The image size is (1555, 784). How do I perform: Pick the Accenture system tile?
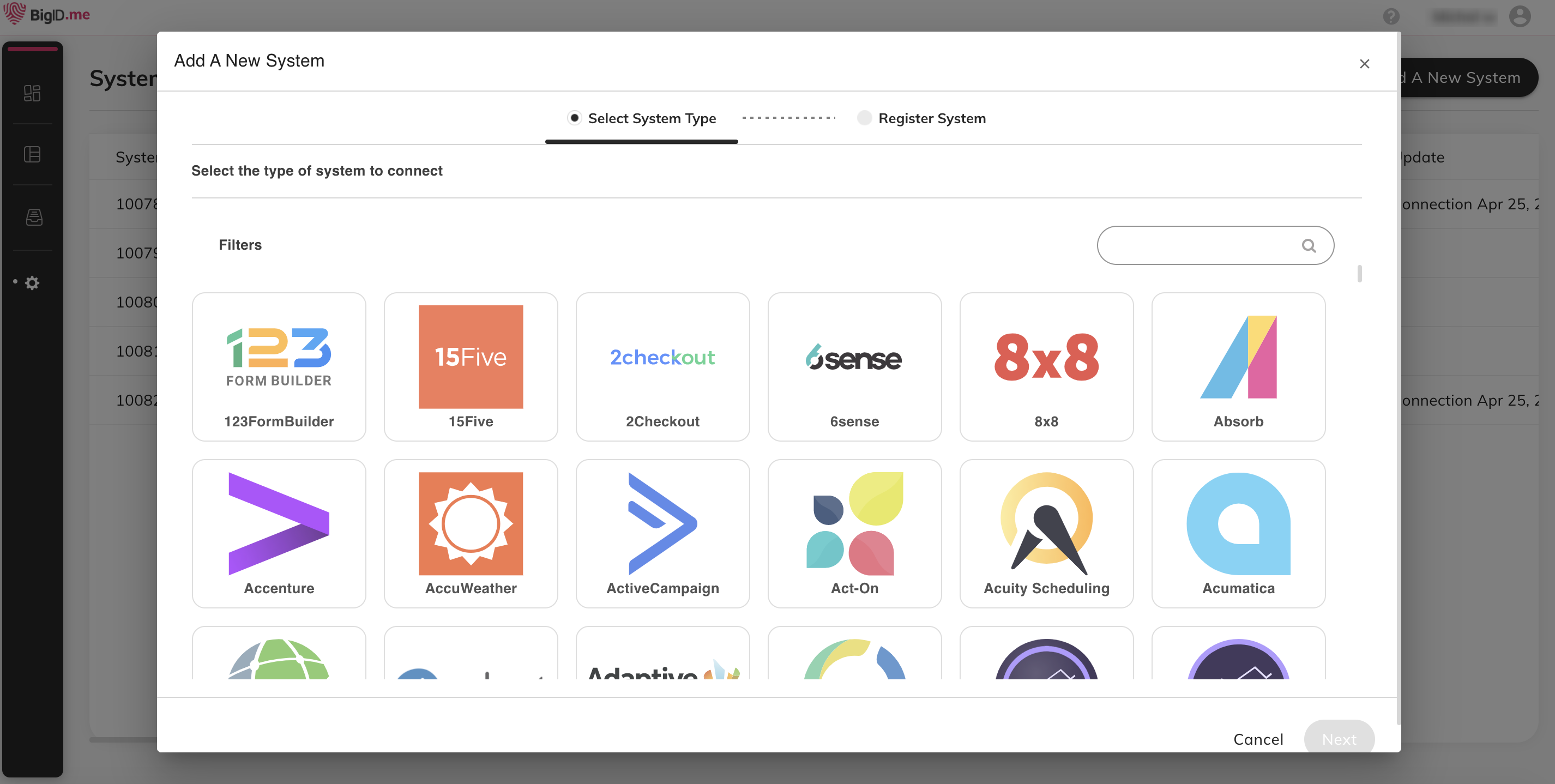click(x=279, y=533)
